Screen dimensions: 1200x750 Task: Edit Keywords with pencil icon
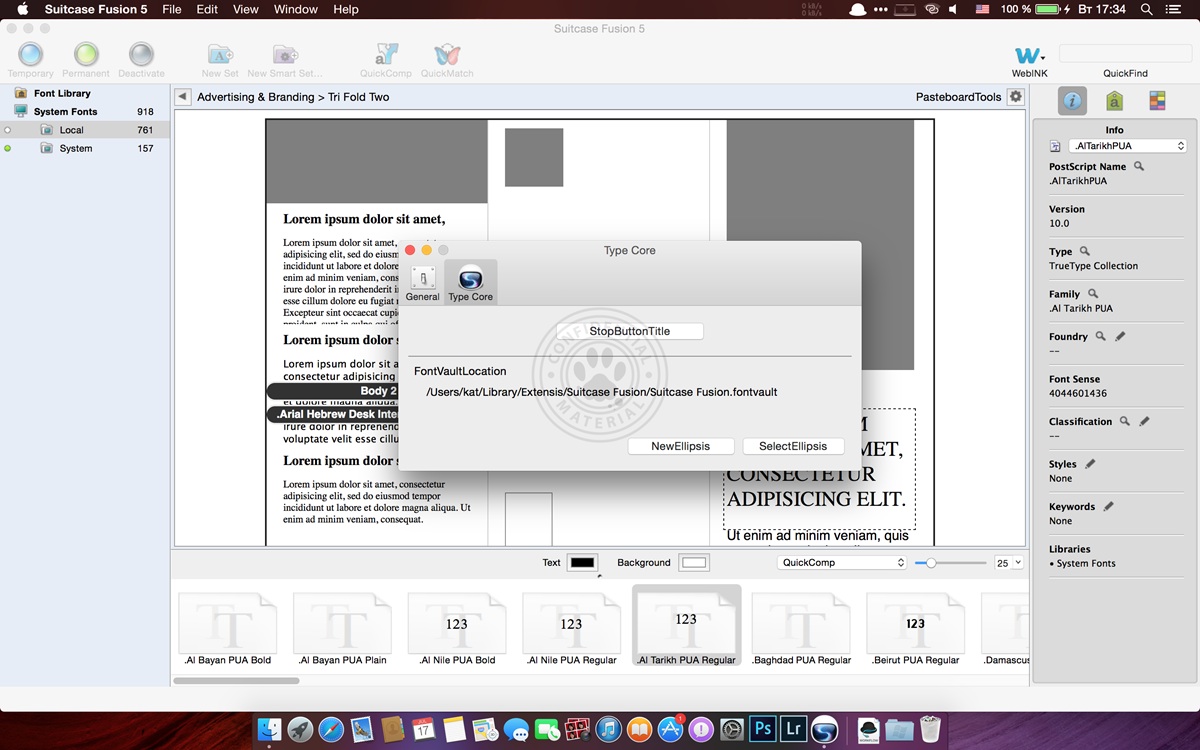pyautogui.click(x=1109, y=506)
